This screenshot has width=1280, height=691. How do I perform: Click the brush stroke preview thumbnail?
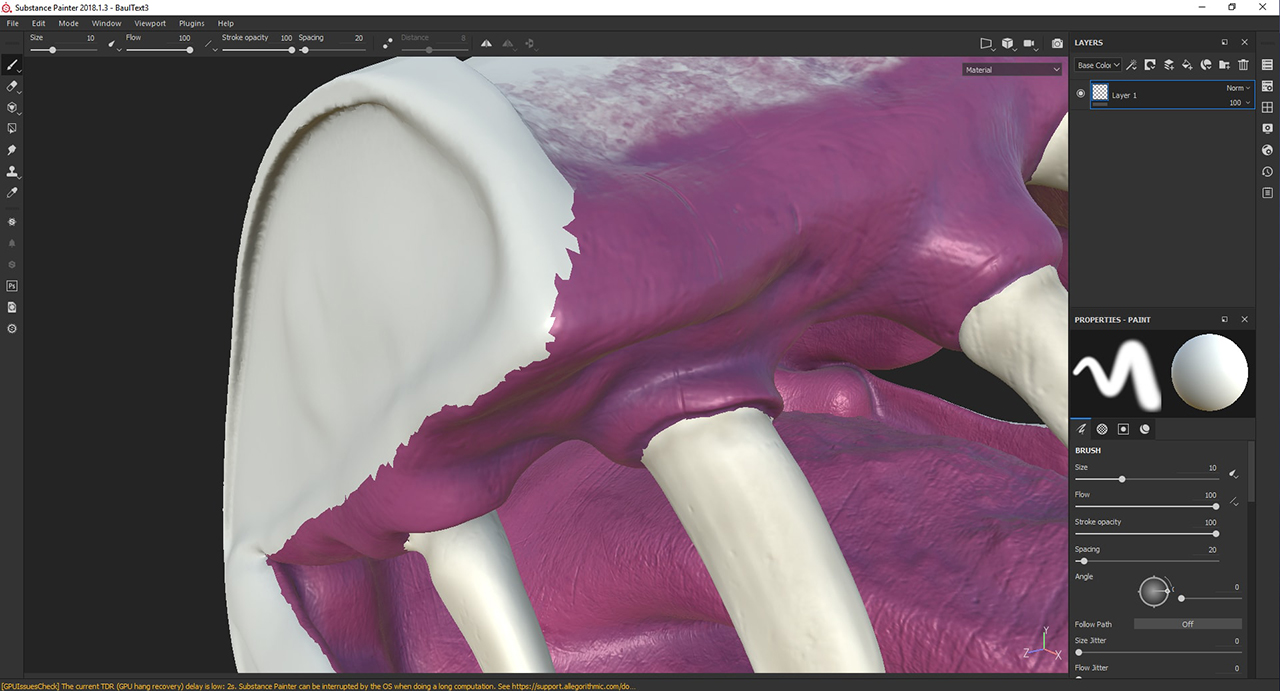coord(1116,373)
